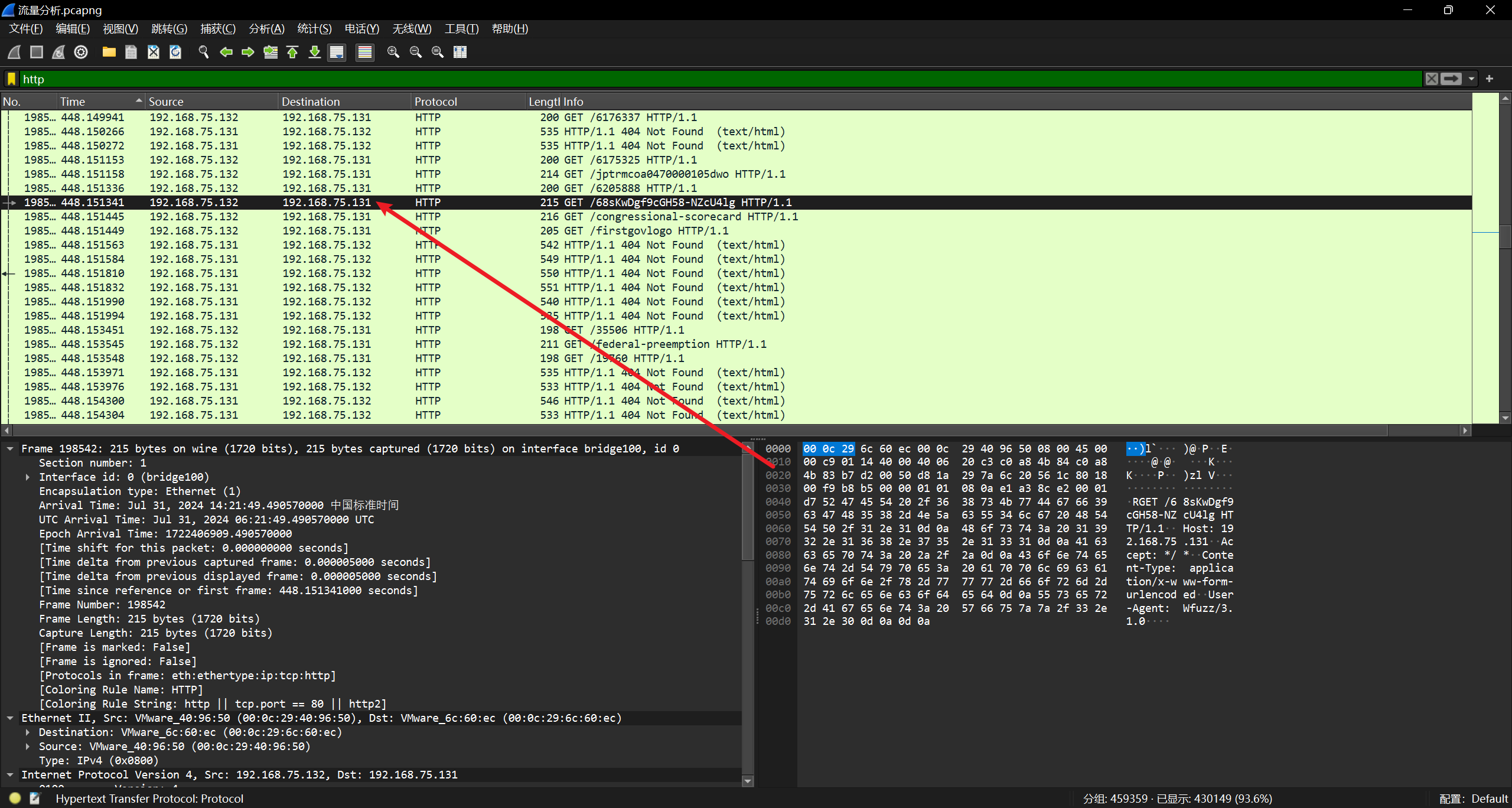Click the find packet magnifier icon

pos(204,53)
